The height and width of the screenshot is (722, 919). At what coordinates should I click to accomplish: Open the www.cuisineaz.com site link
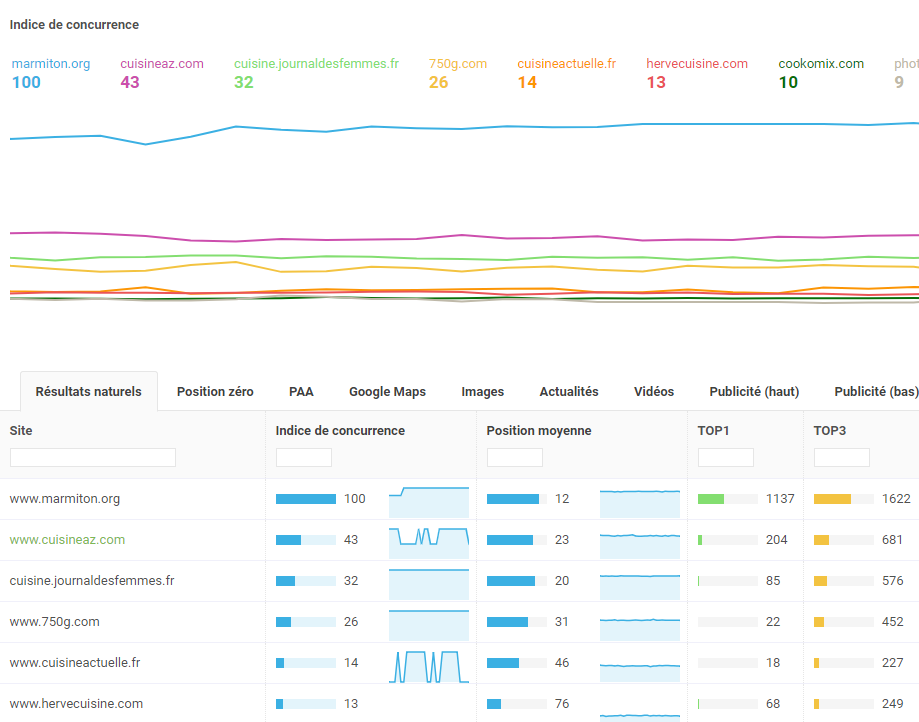67,540
